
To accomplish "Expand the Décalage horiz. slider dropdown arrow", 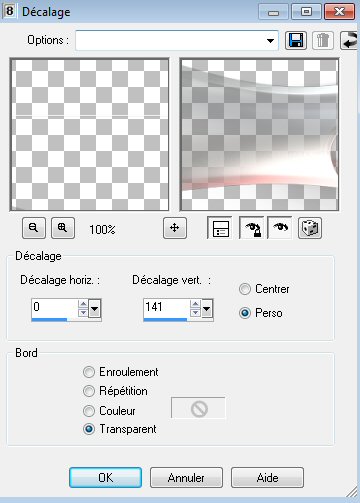I will click(95, 309).
